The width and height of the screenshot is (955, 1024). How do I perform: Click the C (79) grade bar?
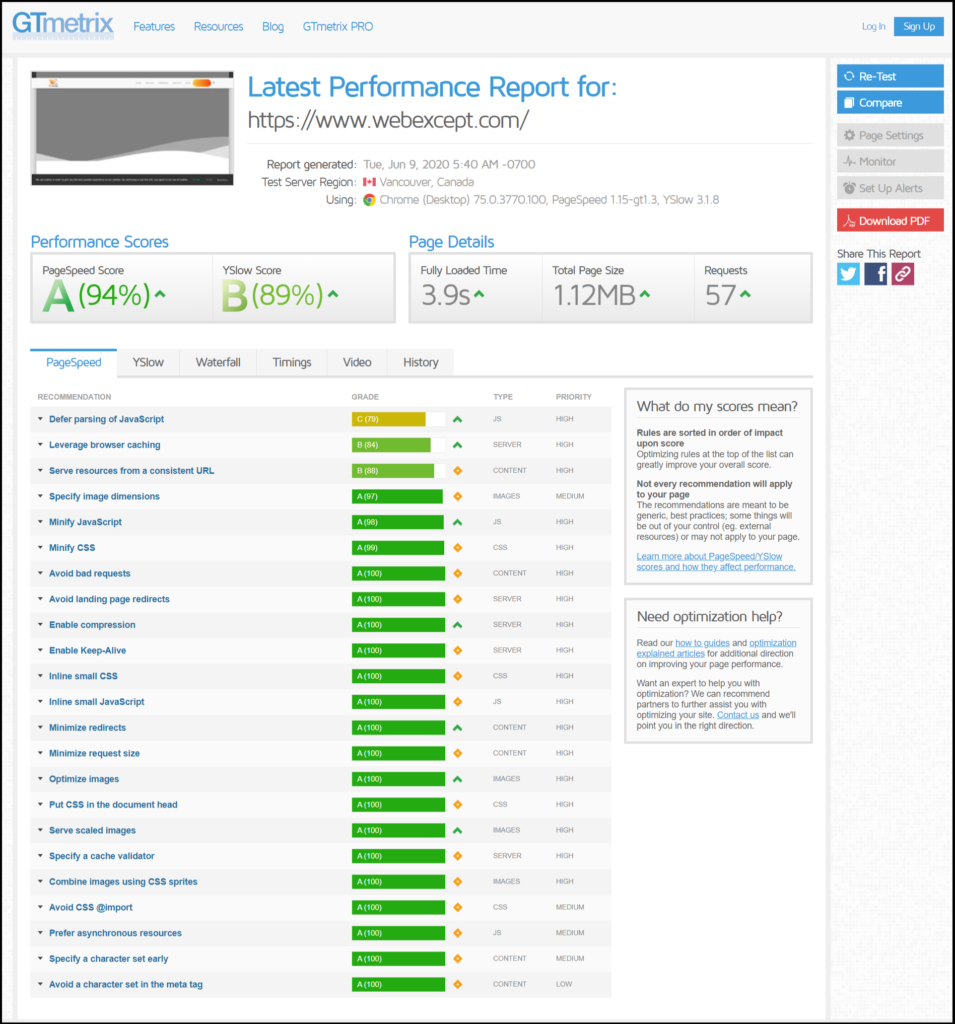[x=398, y=419]
